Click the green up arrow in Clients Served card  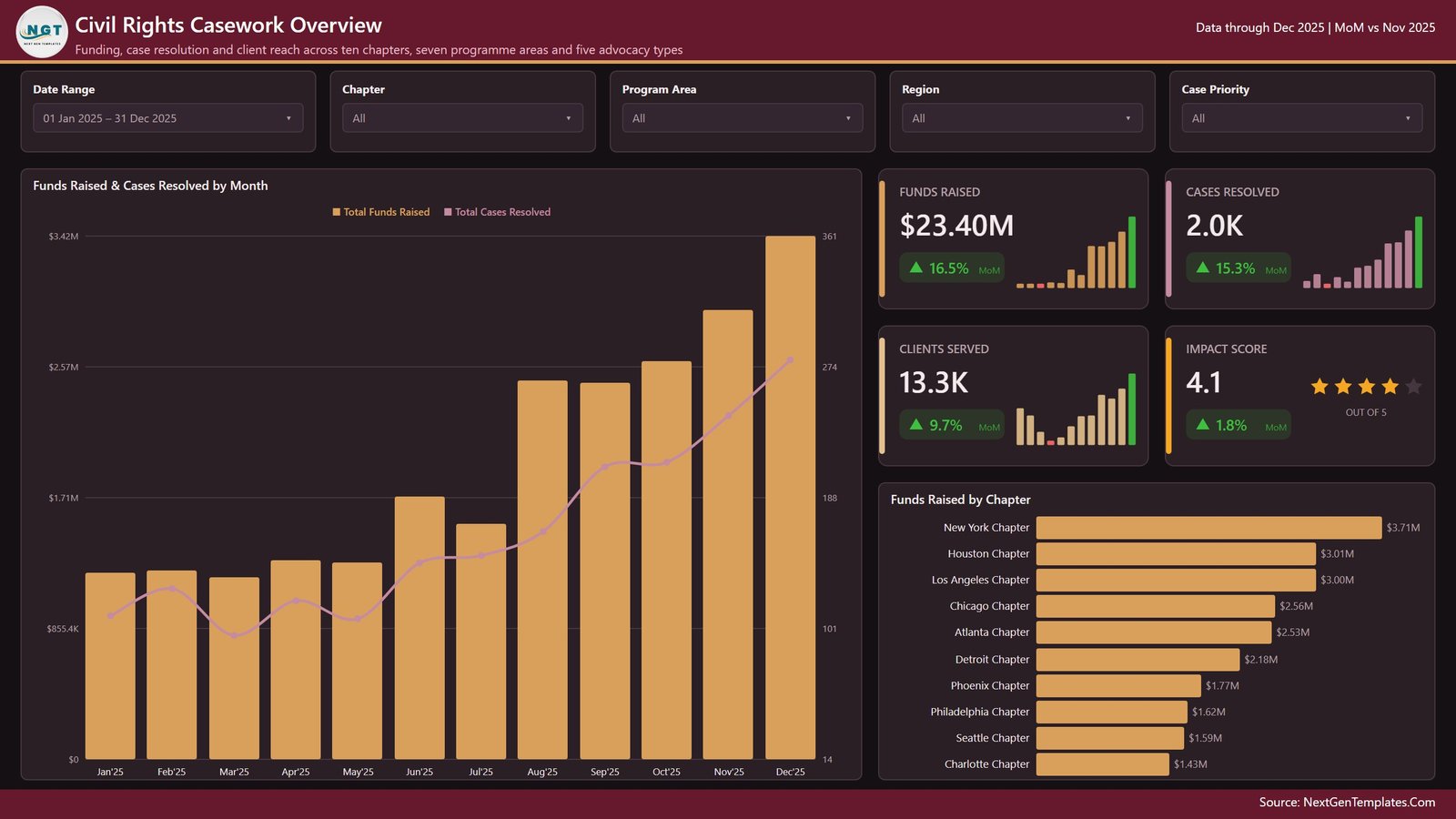point(916,425)
